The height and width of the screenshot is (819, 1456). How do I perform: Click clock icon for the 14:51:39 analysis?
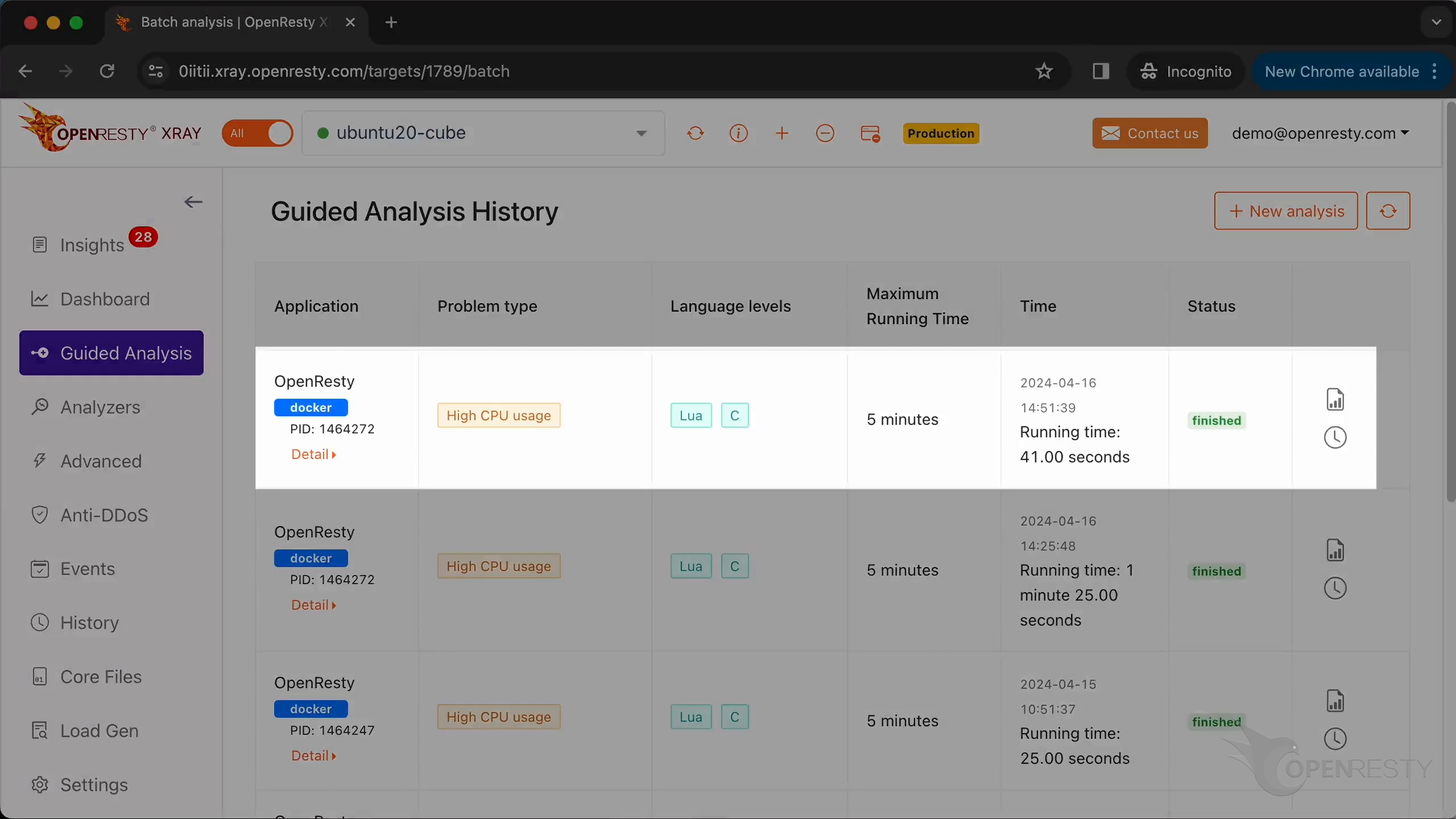click(x=1335, y=438)
